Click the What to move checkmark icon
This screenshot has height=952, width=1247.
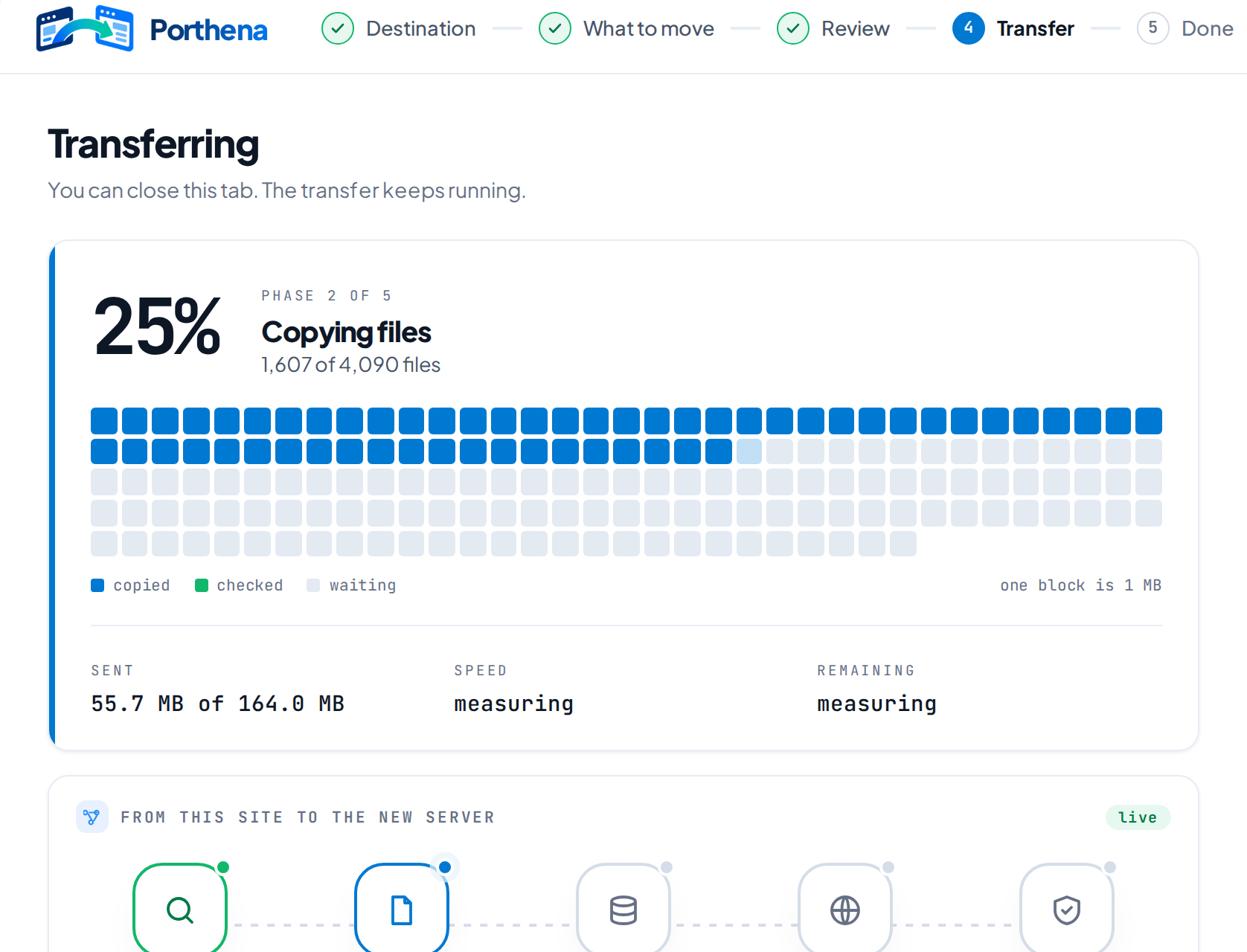click(x=555, y=28)
